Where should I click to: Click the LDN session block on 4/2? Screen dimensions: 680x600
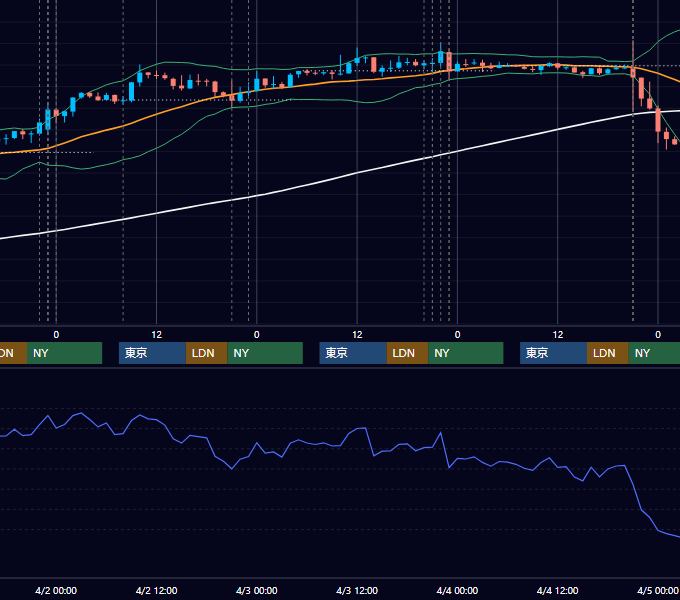(x=206, y=353)
